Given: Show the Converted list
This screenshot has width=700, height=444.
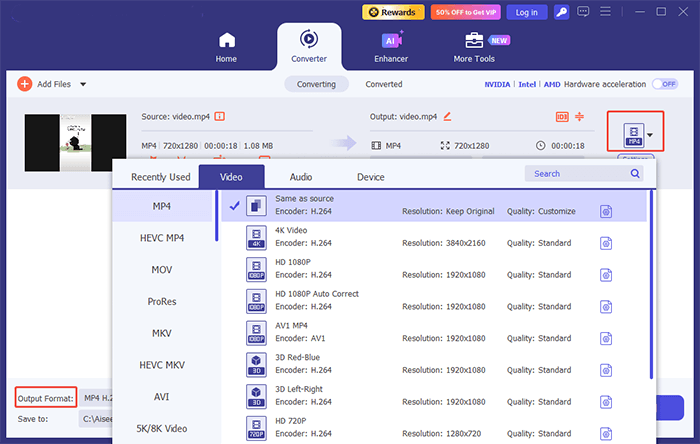Looking at the screenshot, I should click(384, 84).
